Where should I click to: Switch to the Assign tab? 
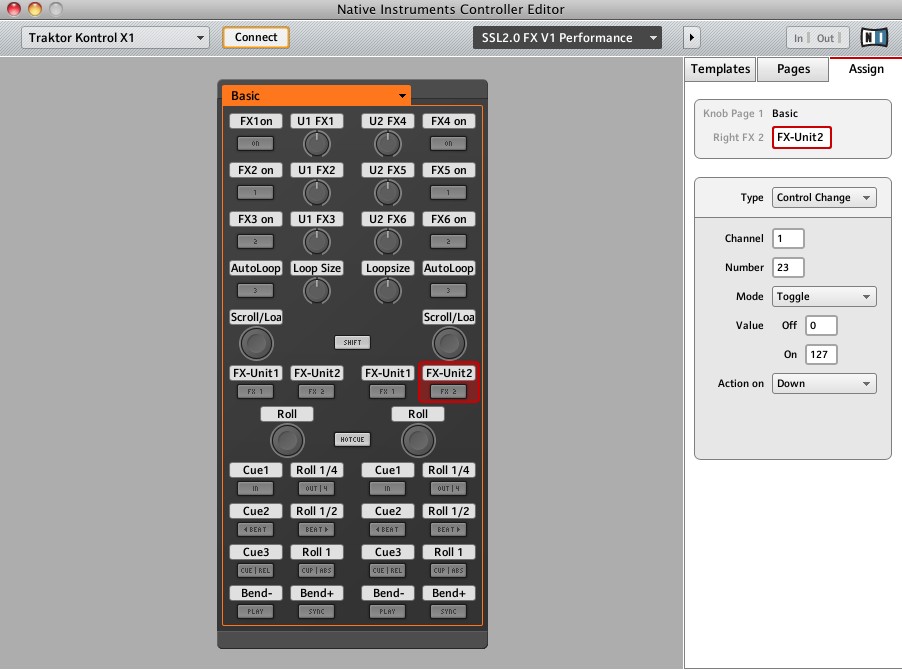(x=866, y=69)
